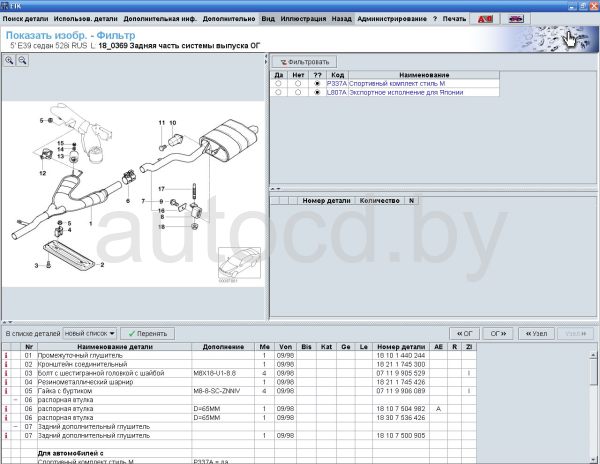
Task: Click info icon for row 02 Кронштейн соединительный
Action: click(6, 364)
